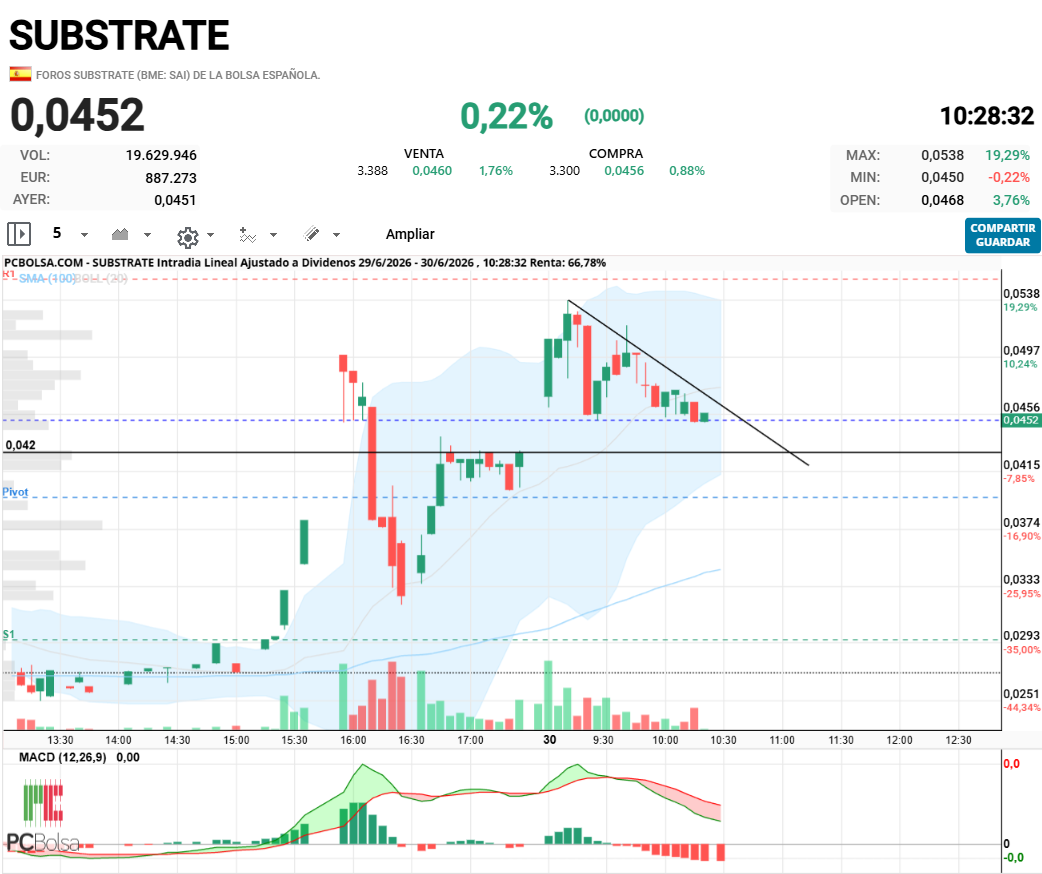This screenshot has width=1042, height=874.
Task: Expand the interval 5 dropdown arrow
Action: [84, 235]
